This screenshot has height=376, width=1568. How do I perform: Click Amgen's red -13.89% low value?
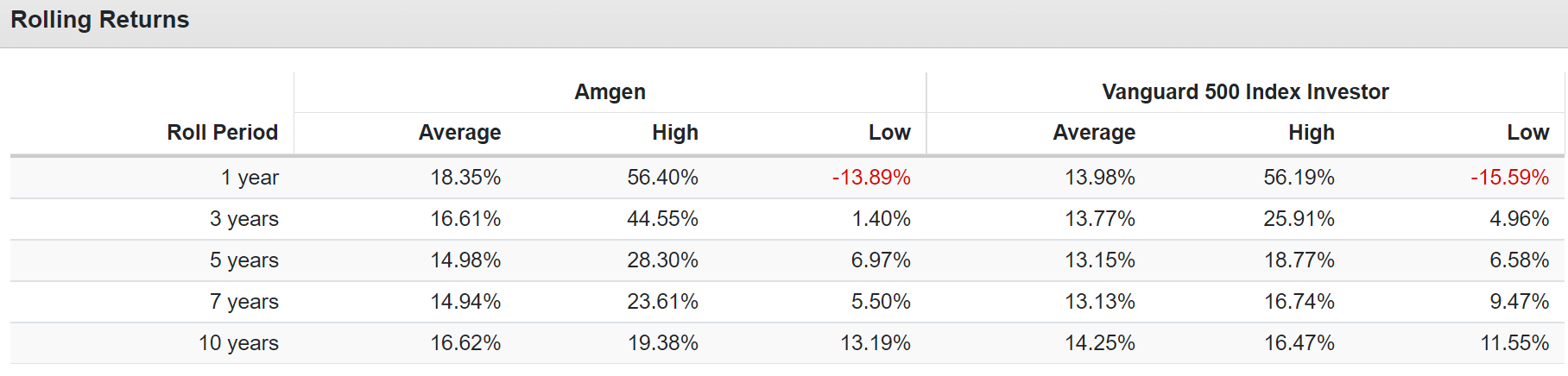[x=871, y=178]
